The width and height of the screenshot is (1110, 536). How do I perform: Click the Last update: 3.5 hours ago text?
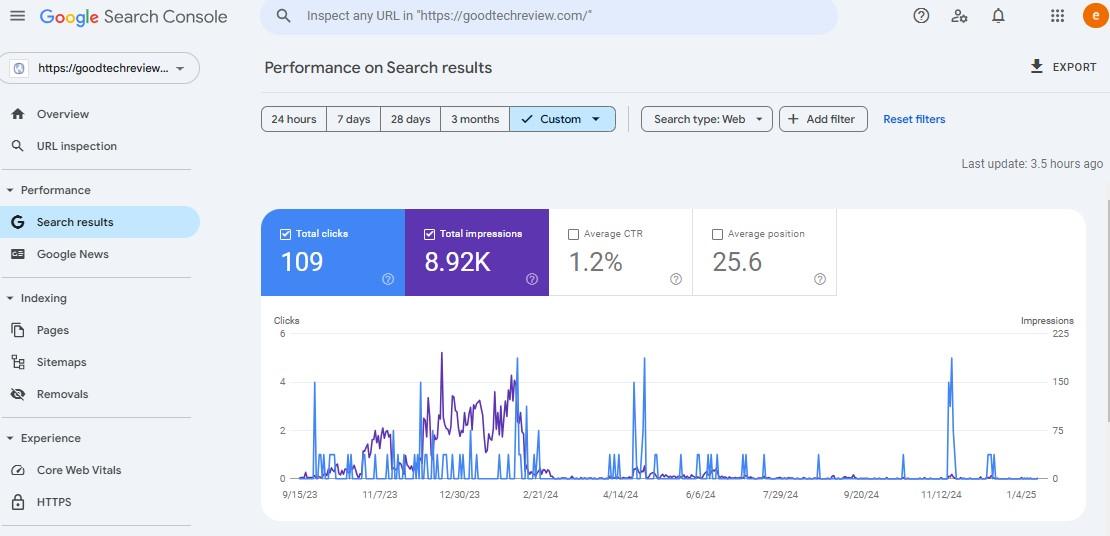(1032, 164)
